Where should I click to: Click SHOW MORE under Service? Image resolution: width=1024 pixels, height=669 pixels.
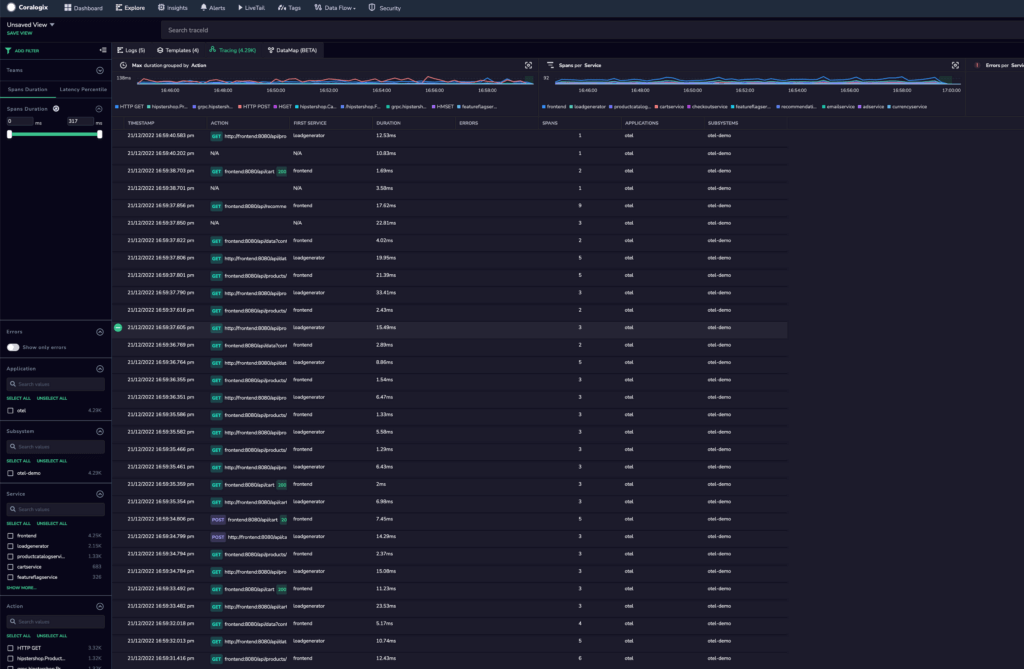(x=22, y=588)
